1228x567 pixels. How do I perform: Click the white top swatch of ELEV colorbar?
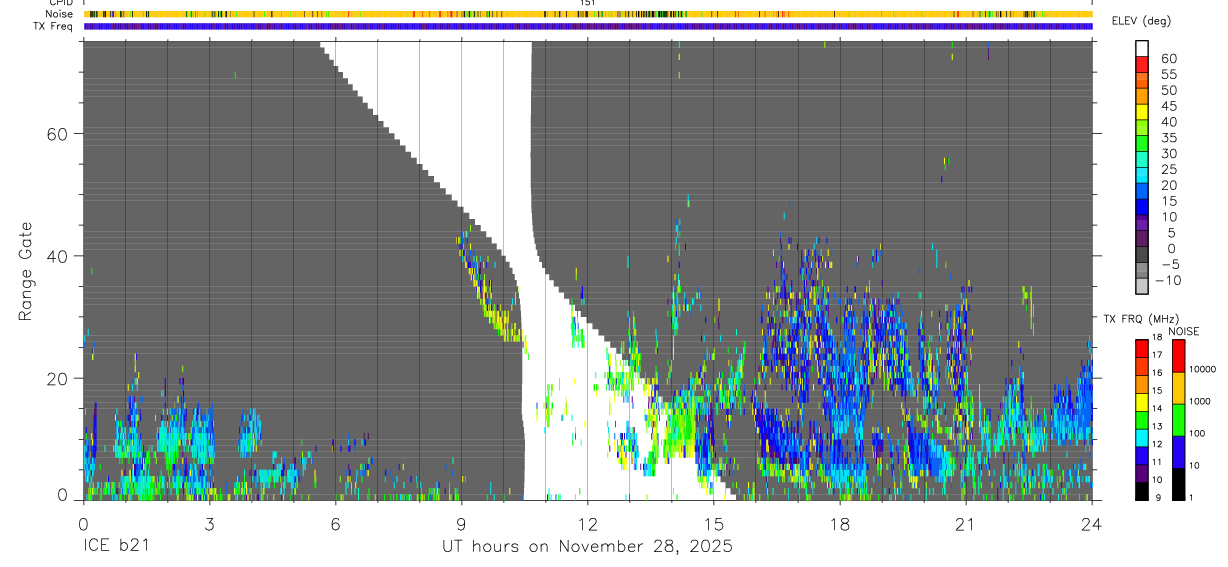point(1142,48)
